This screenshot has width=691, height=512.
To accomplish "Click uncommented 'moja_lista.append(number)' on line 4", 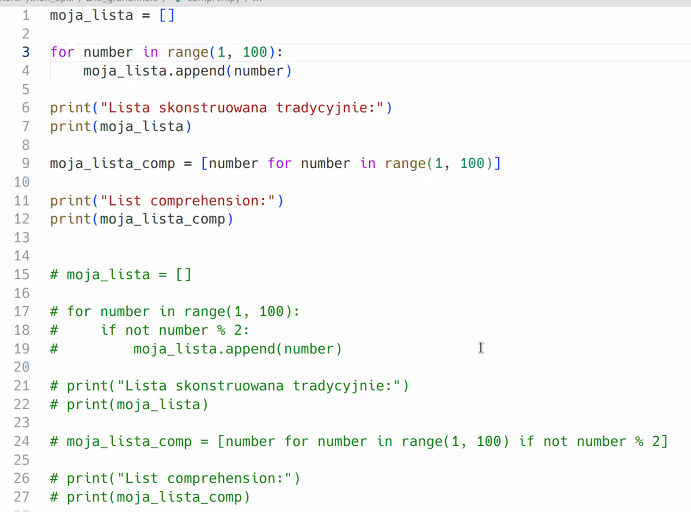I will (187, 71).
